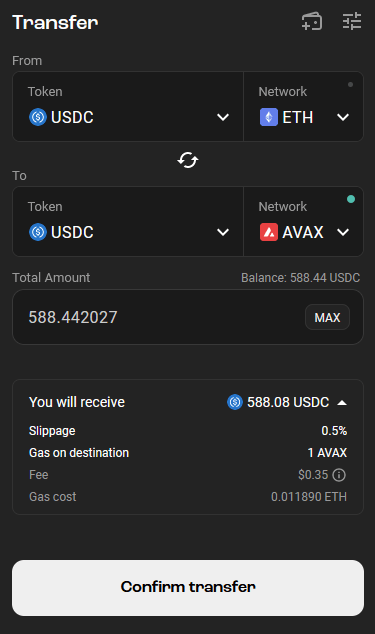The width and height of the screenshot is (375, 634).
Task: Open the From network ETH dropdown
Action: (x=303, y=107)
